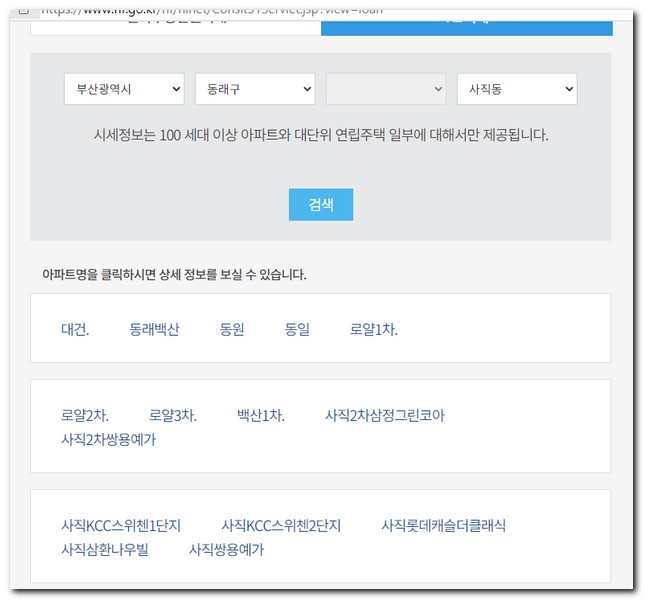Click the 사직KCC스위첸2단지 link
The height and width of the screenshot is (600, 645).
(x=281, y=525)
